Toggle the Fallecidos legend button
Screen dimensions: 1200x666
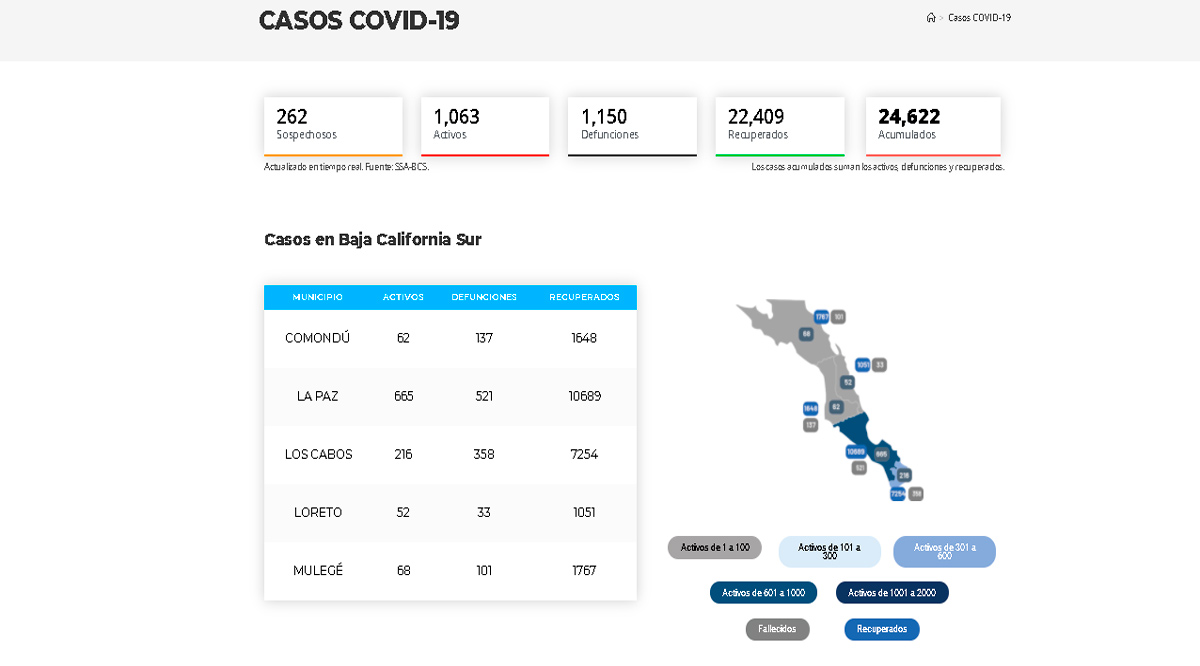(777, 629)
